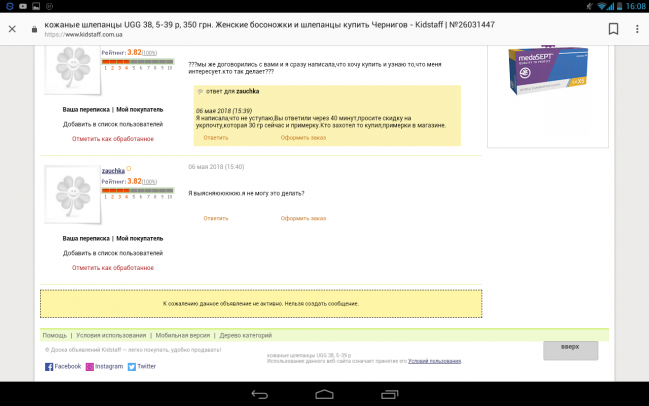Close the browser tab with X icon
This screenshot has width=649, height=406.
point(12,29)
